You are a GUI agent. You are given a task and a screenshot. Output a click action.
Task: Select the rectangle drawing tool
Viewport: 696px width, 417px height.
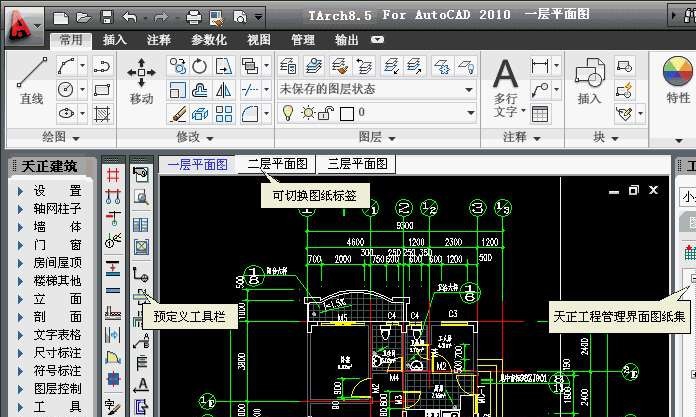tap(102, 90)
